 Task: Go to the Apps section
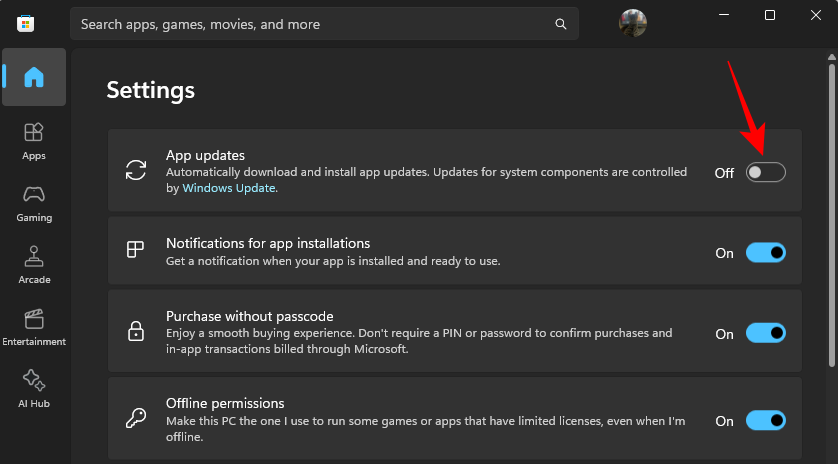click(x=34, y=140)
